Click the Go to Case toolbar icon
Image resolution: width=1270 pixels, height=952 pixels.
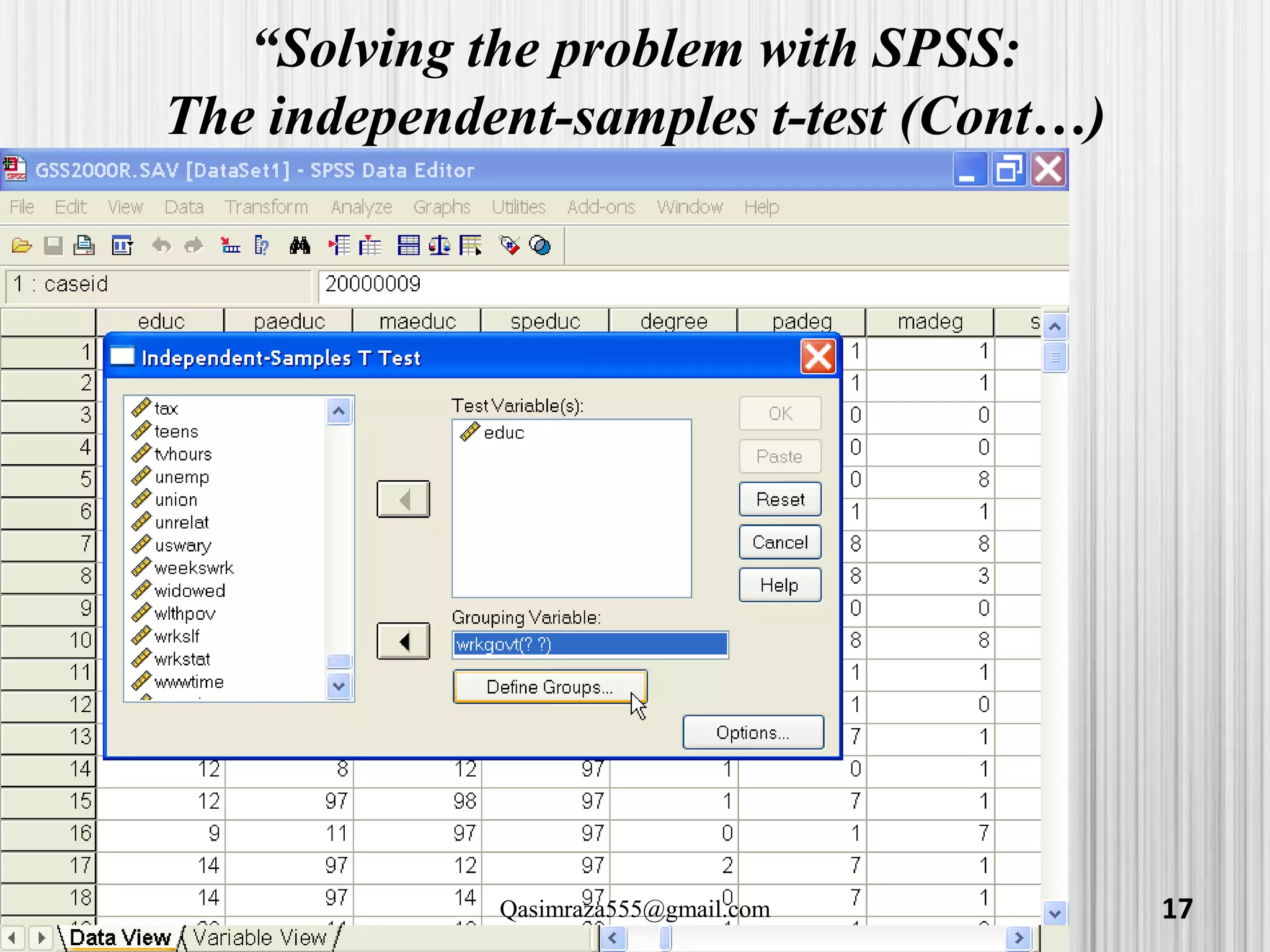click(x=231, y=246)
